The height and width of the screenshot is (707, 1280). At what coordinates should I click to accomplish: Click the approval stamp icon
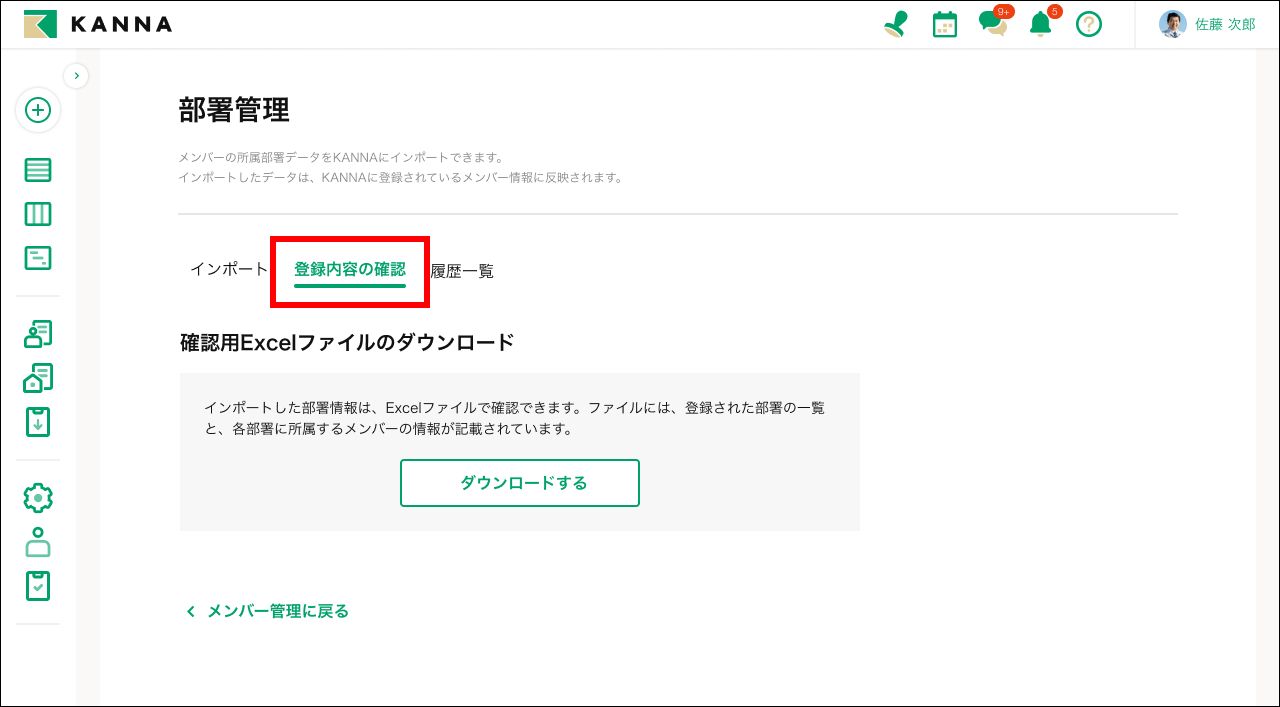click(896, 24)
